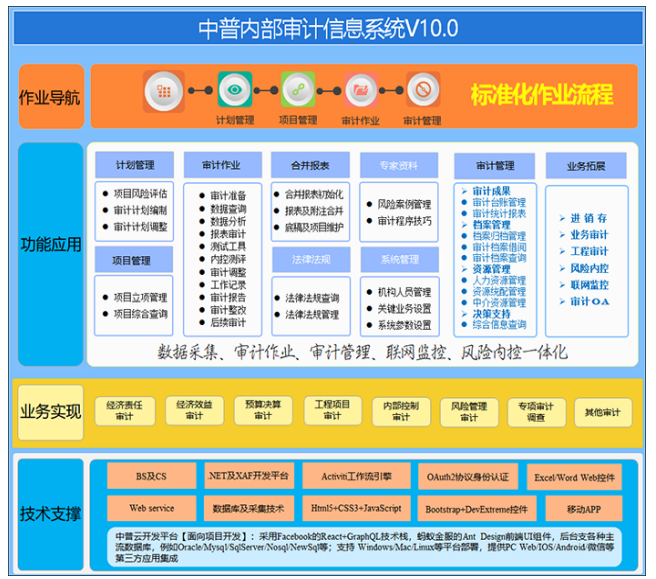
Task: Open 审计计划调整 item
Action: pyautogui.click(x=140, y=227)
